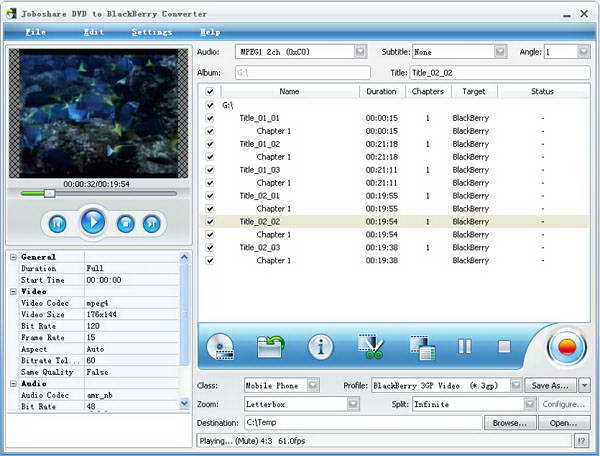Collapse the General section in properties
The height and width of the screenshot is (456, 600).
pos(14,257)
